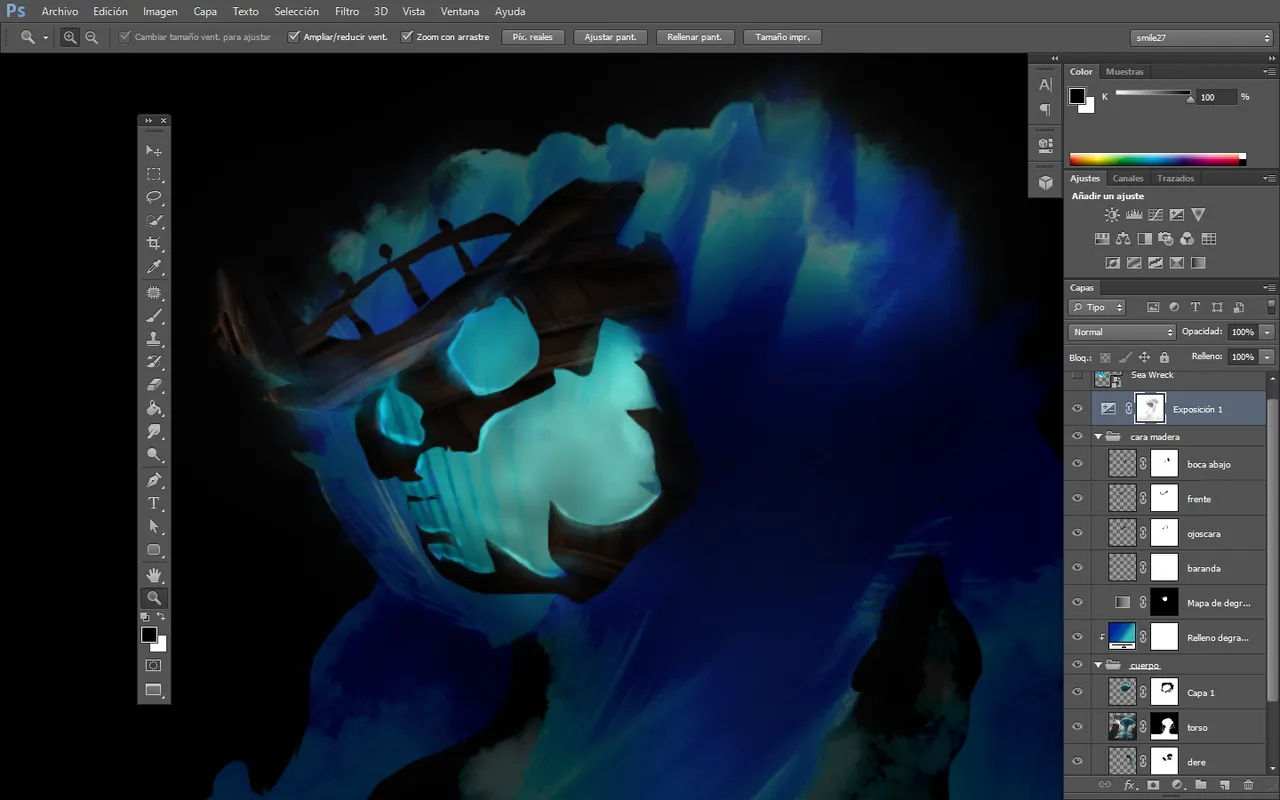
Task: Select the Paint Bucket tool
Action: [154, 408]
